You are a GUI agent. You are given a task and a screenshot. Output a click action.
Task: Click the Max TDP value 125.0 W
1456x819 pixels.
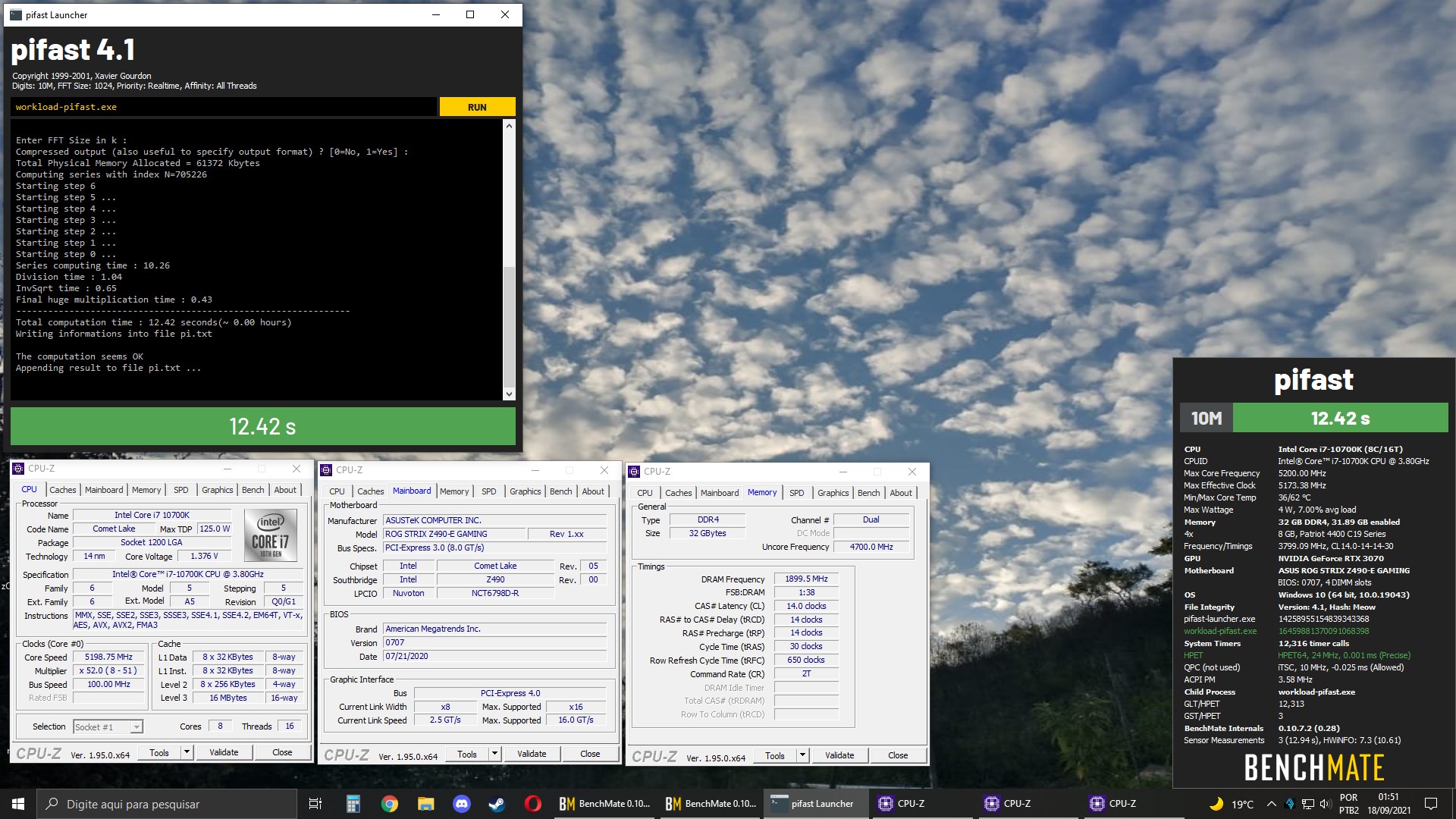click(x=215, y=529)
